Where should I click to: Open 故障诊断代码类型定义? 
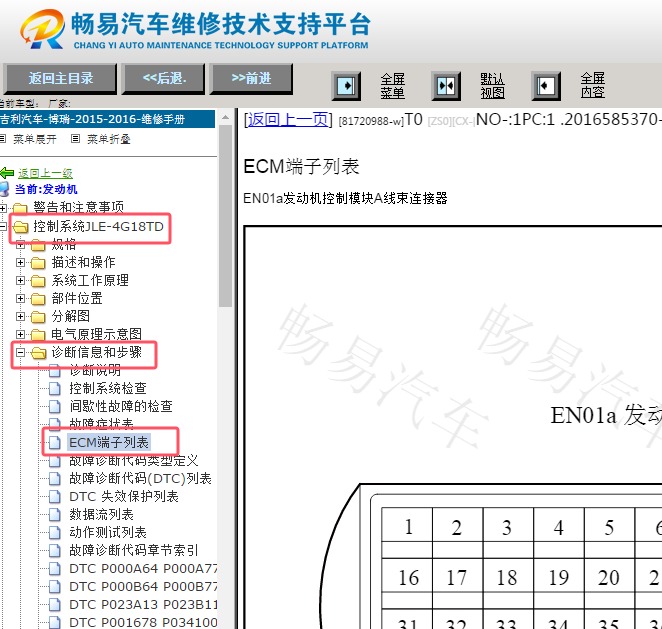[133, 461]
